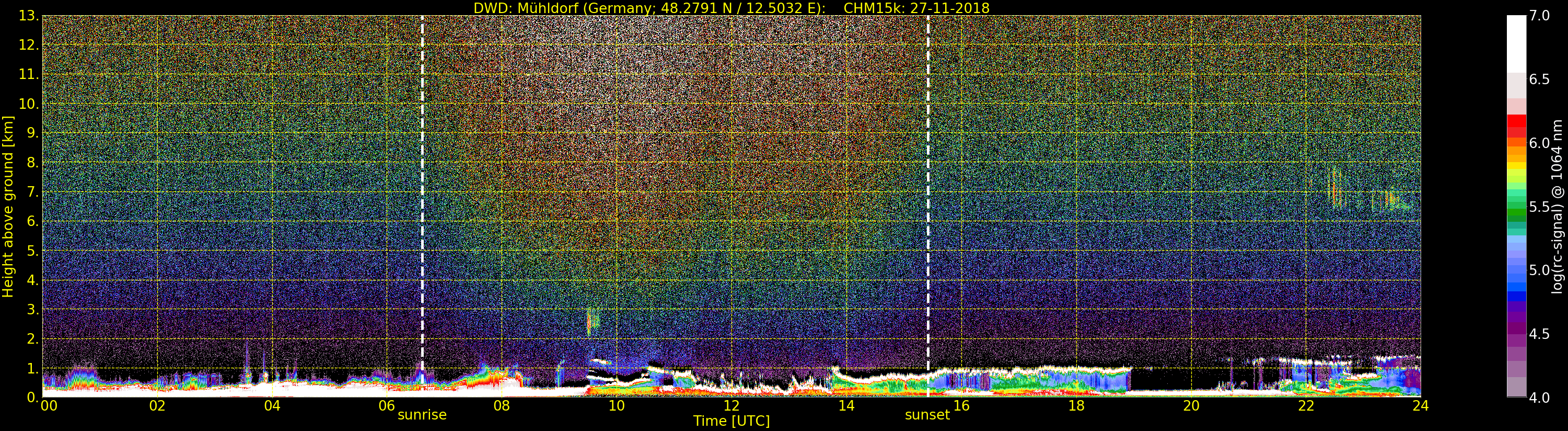Click the colorbar tick label '7.0'
Viewport: 1568px width, 431px height.
[1539, 16]
